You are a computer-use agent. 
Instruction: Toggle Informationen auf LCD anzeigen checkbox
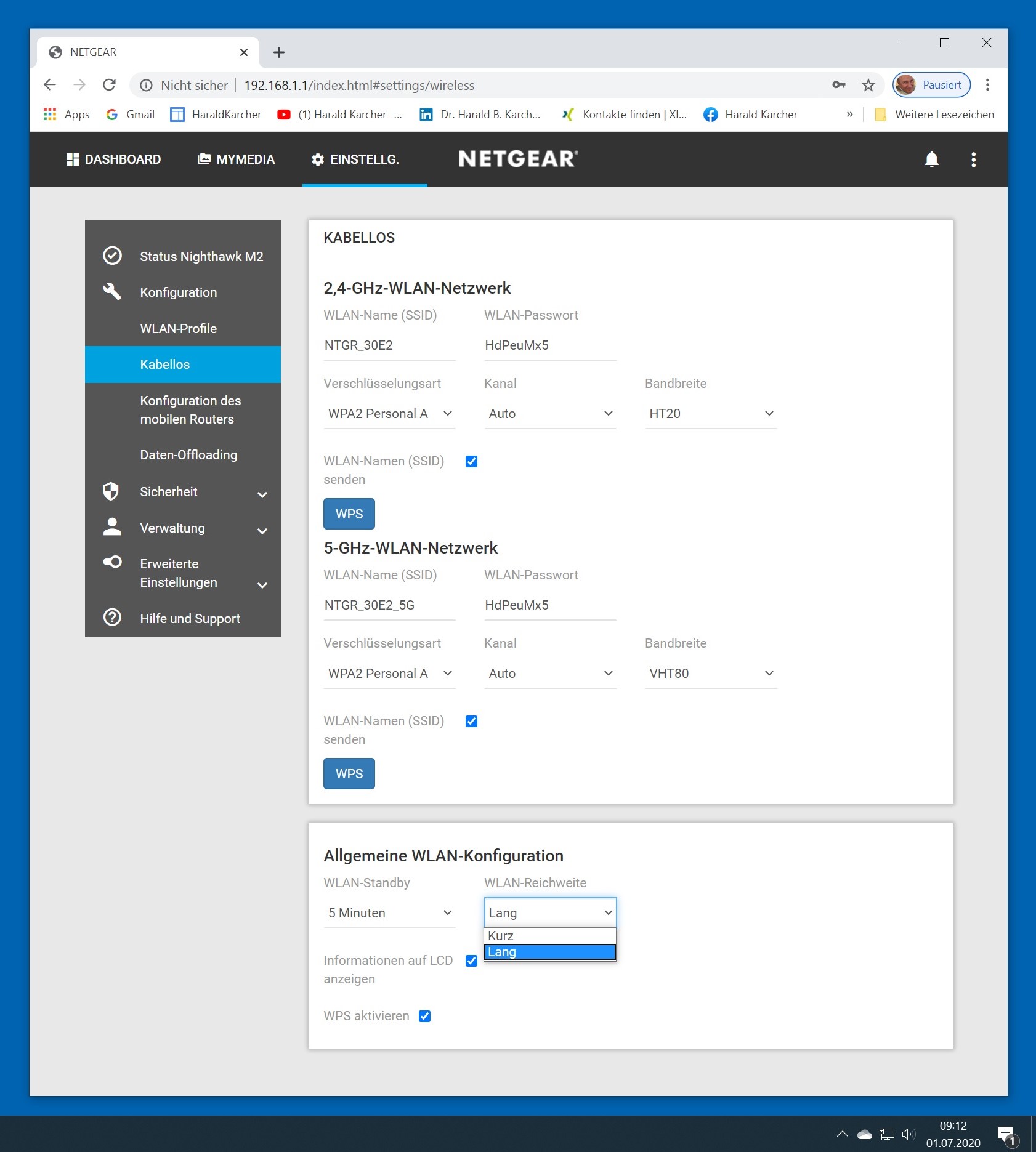coord(471,961)
